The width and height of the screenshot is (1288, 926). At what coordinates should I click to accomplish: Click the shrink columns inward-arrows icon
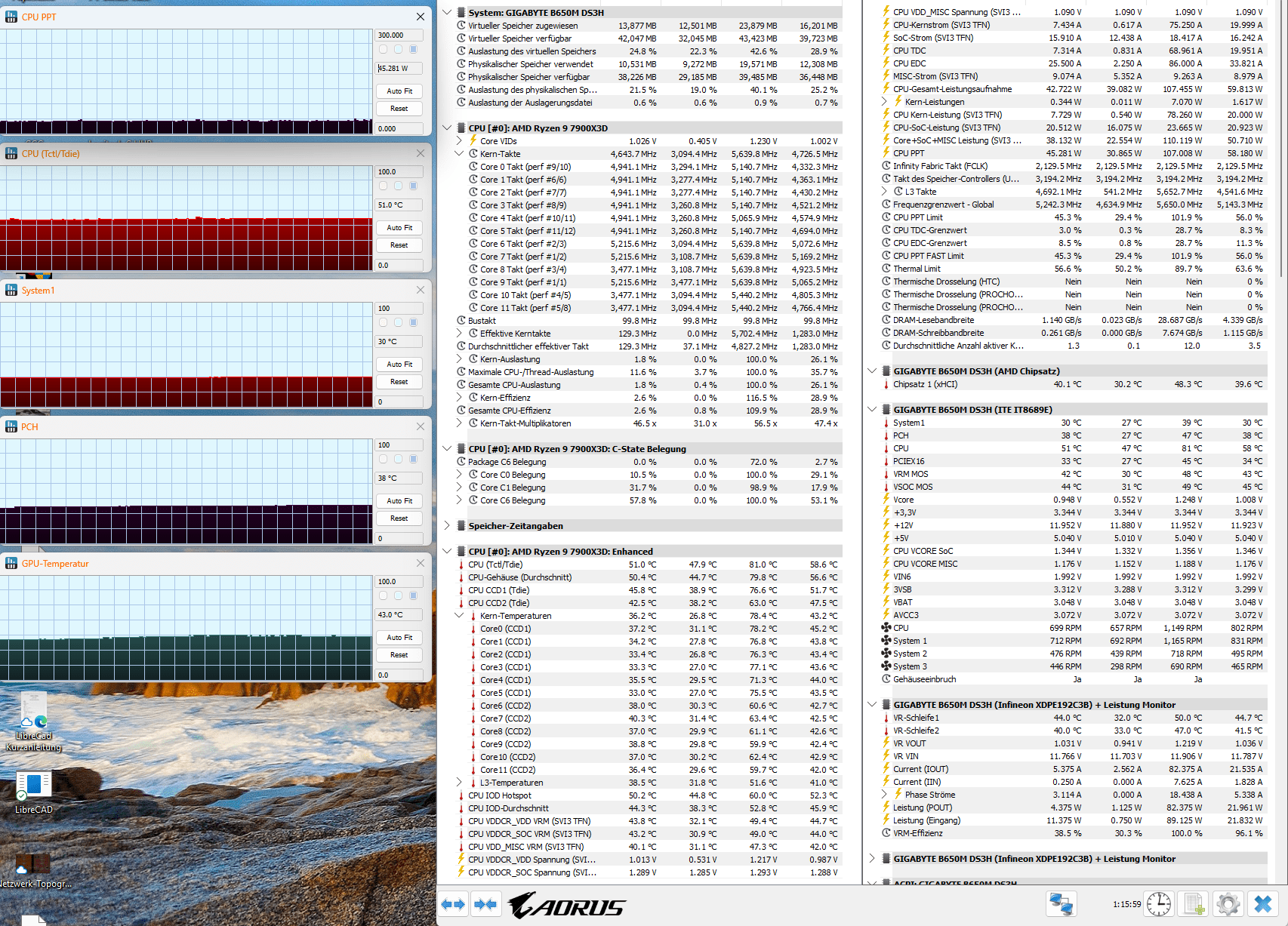485,904
